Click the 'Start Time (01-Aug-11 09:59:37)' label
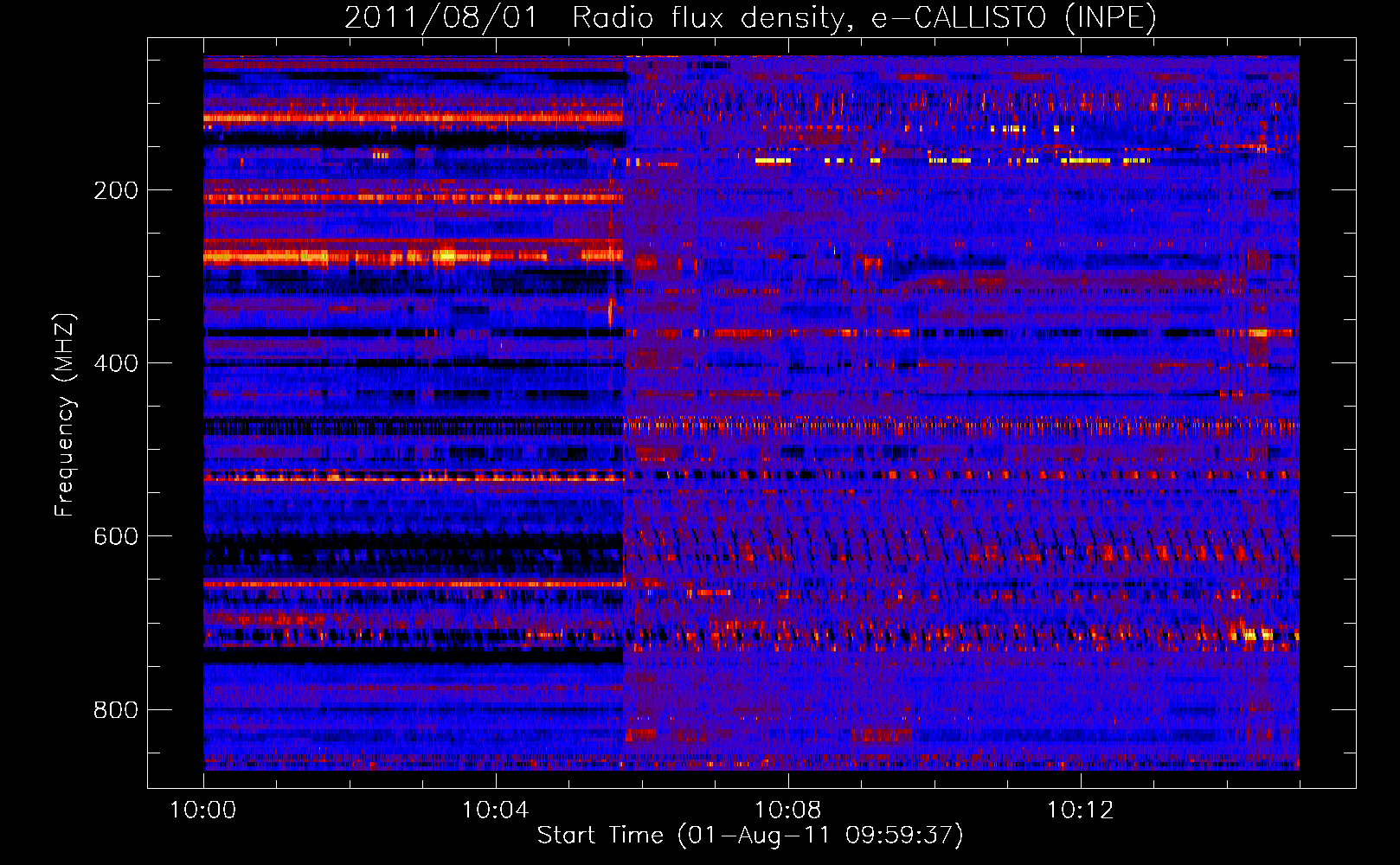Screen dimensions: 1400x865 (750, 836)
